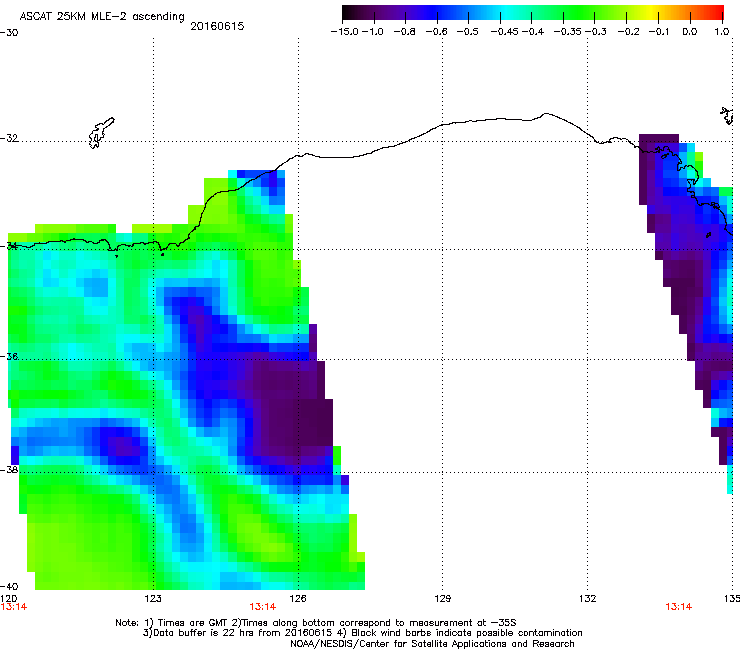Click the island outline at the top right edge
The image size is (740, 650).
[727, 116]
